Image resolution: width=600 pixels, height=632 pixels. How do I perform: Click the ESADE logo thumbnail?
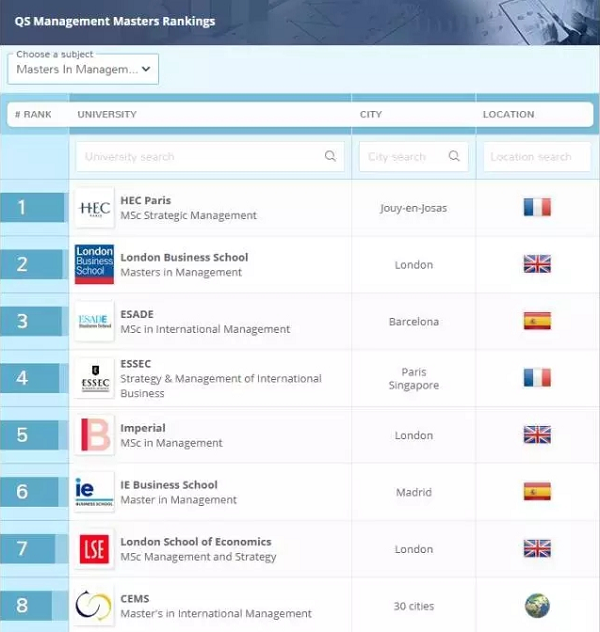point(95,322)
